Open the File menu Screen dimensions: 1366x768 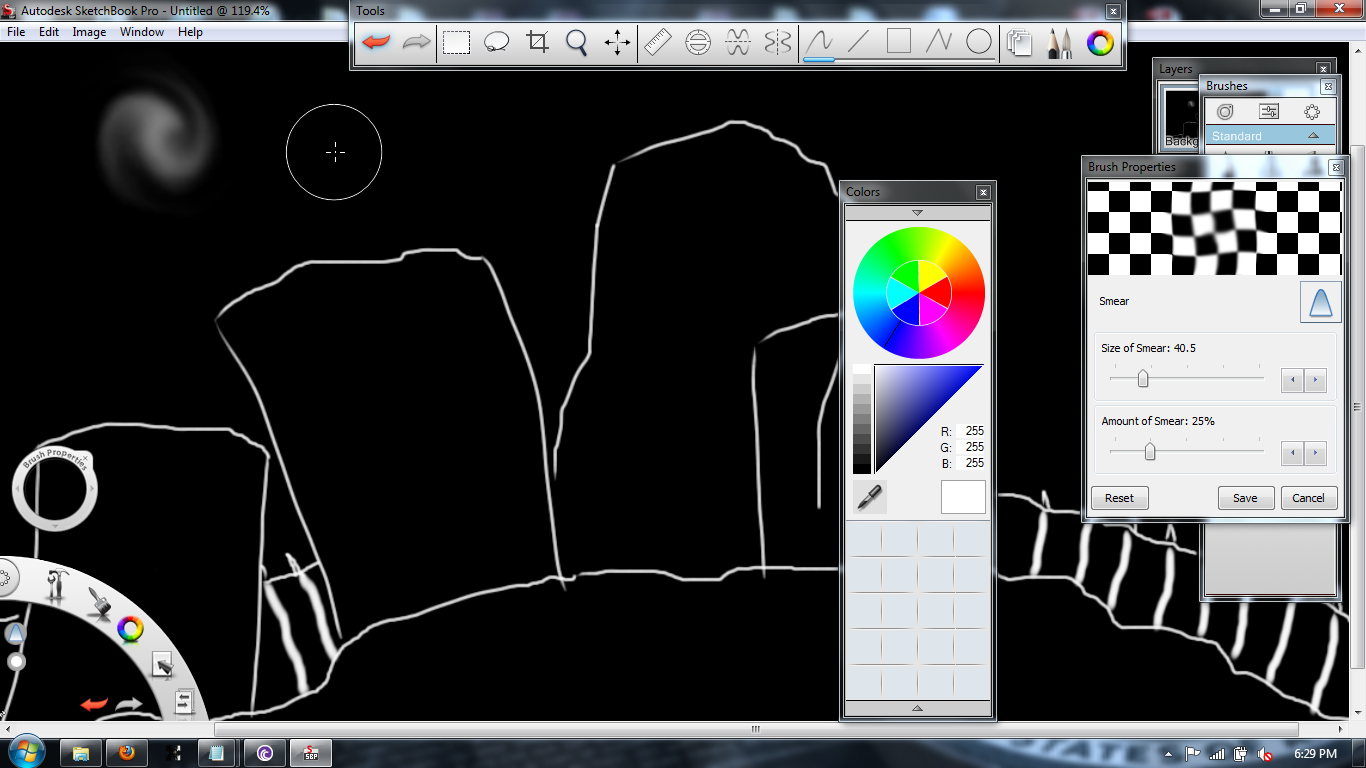pyautogui.click(x=16, y=32)
